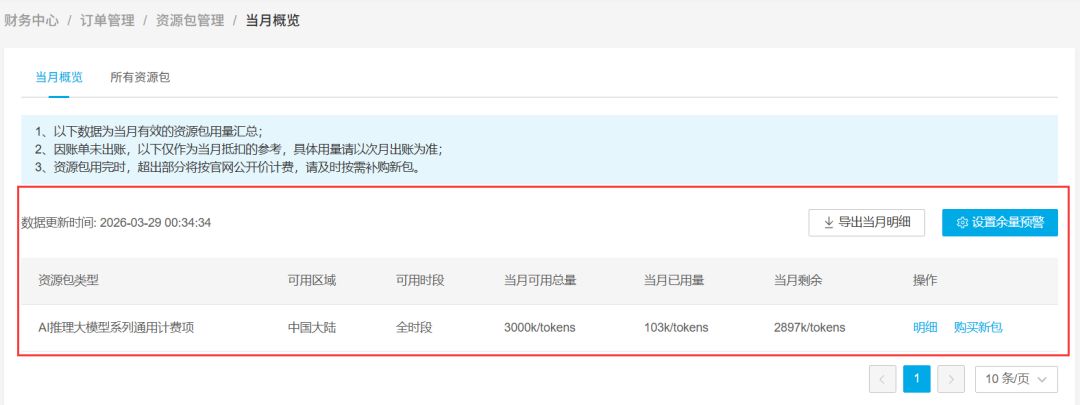Click the 中国大陆 region cell
This screenshot has width=1080, height=405.
click(x=312, y=327)
